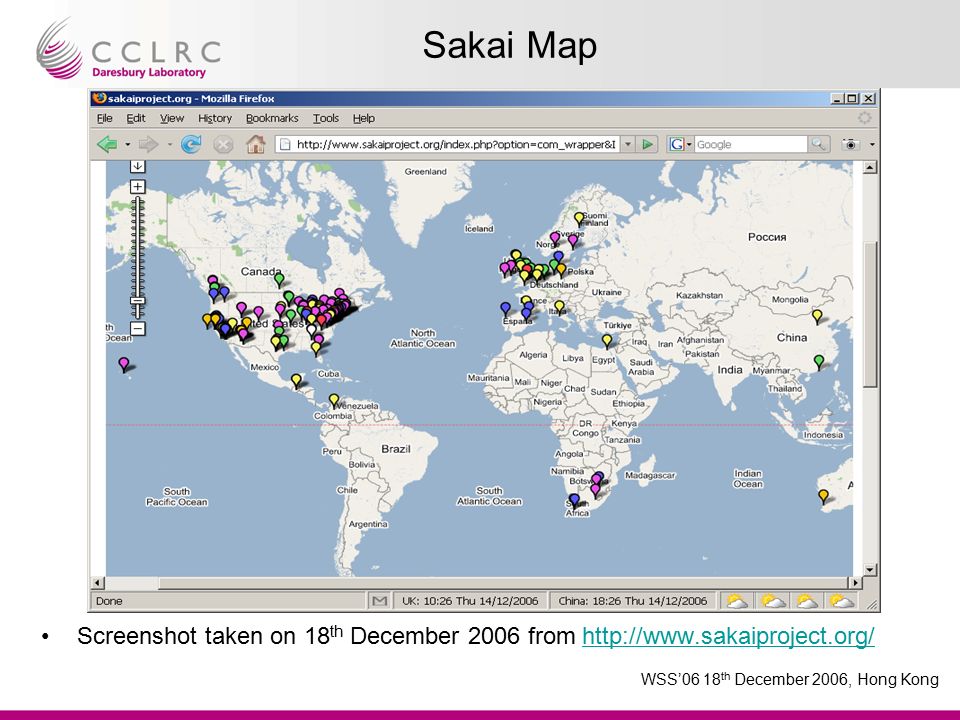
Task: Go back with the green Back arrow
Action: point(108,144)
